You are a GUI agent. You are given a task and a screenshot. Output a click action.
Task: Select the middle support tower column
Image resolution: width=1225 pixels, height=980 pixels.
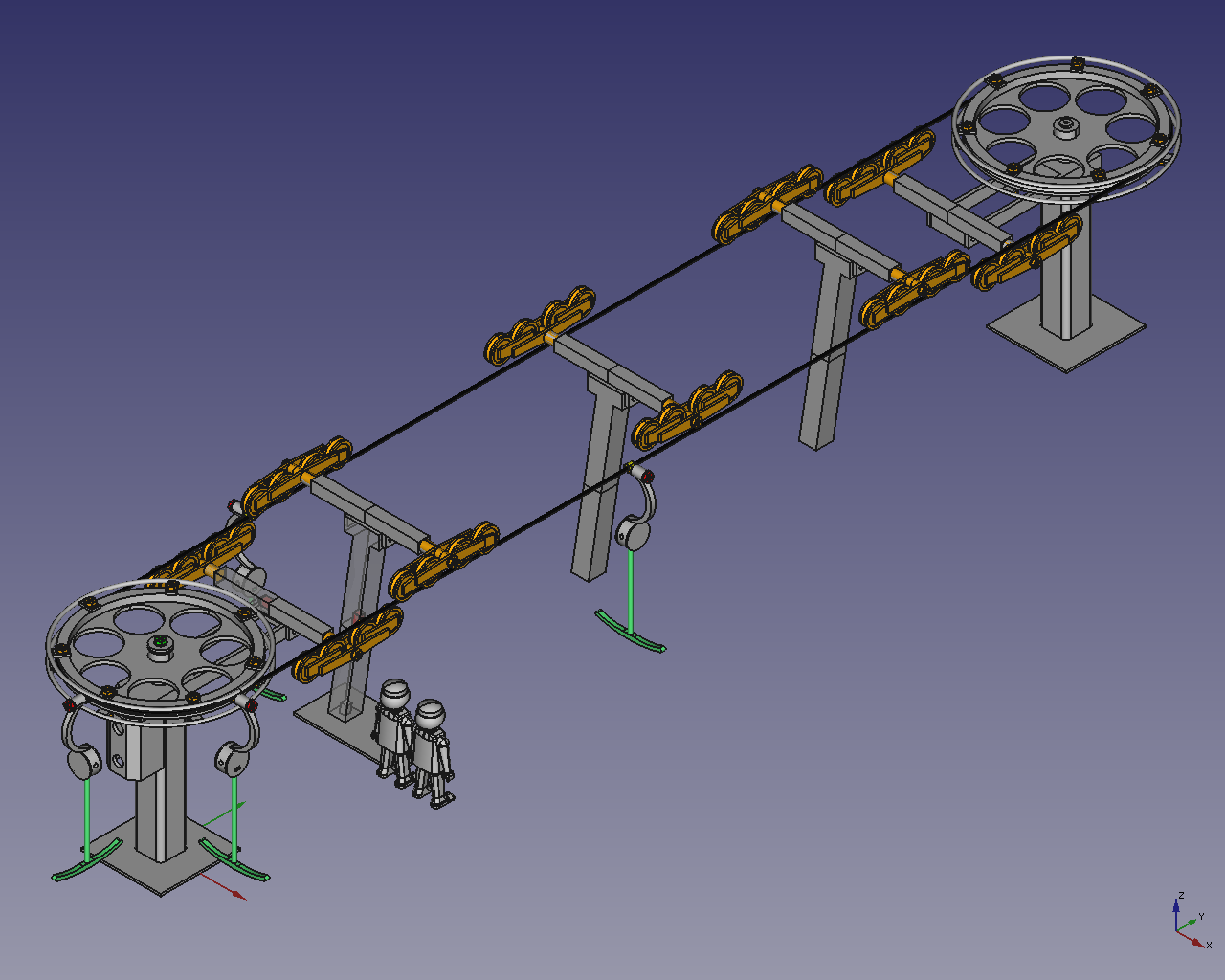tap(600, 479)
